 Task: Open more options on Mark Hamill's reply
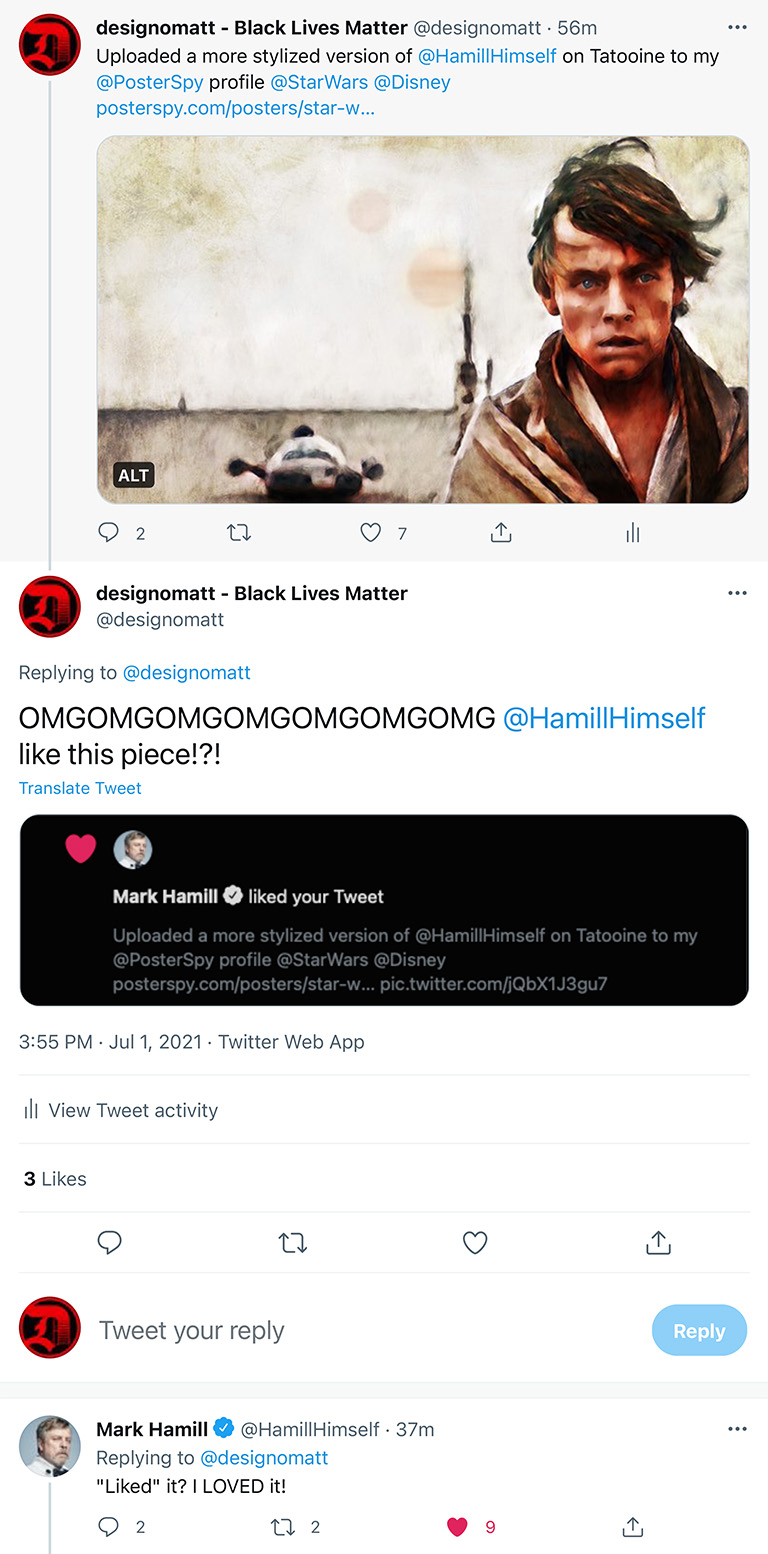click(x=737, y=1428)
